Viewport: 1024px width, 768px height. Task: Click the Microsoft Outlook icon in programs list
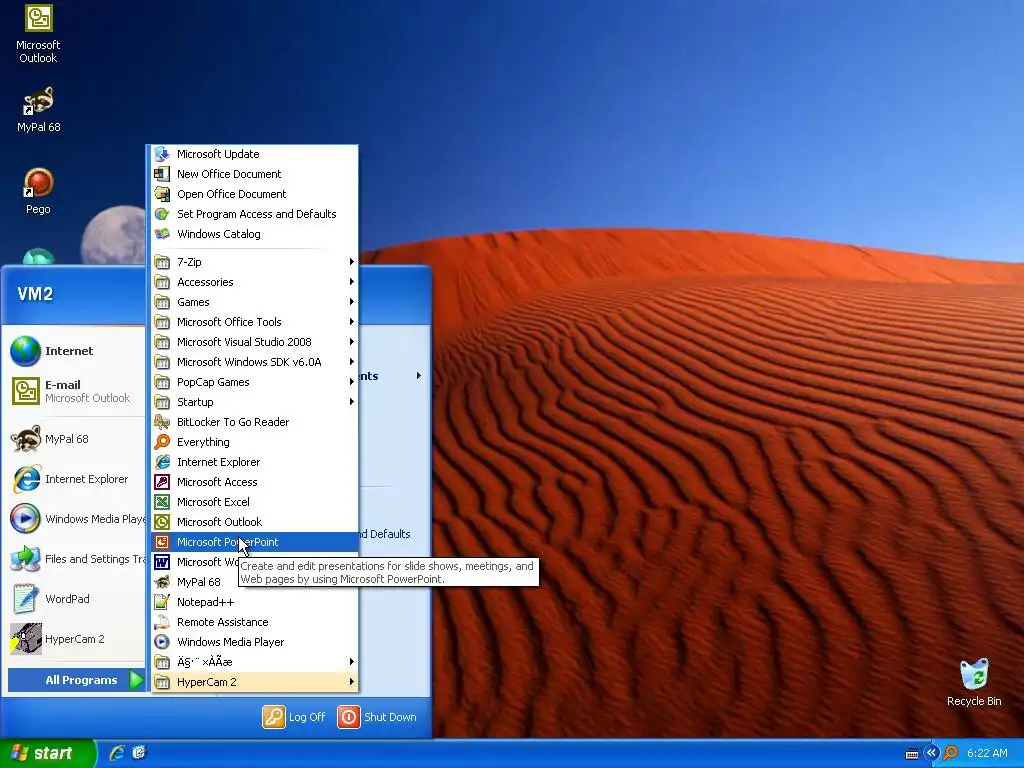[x=162, y=522]
